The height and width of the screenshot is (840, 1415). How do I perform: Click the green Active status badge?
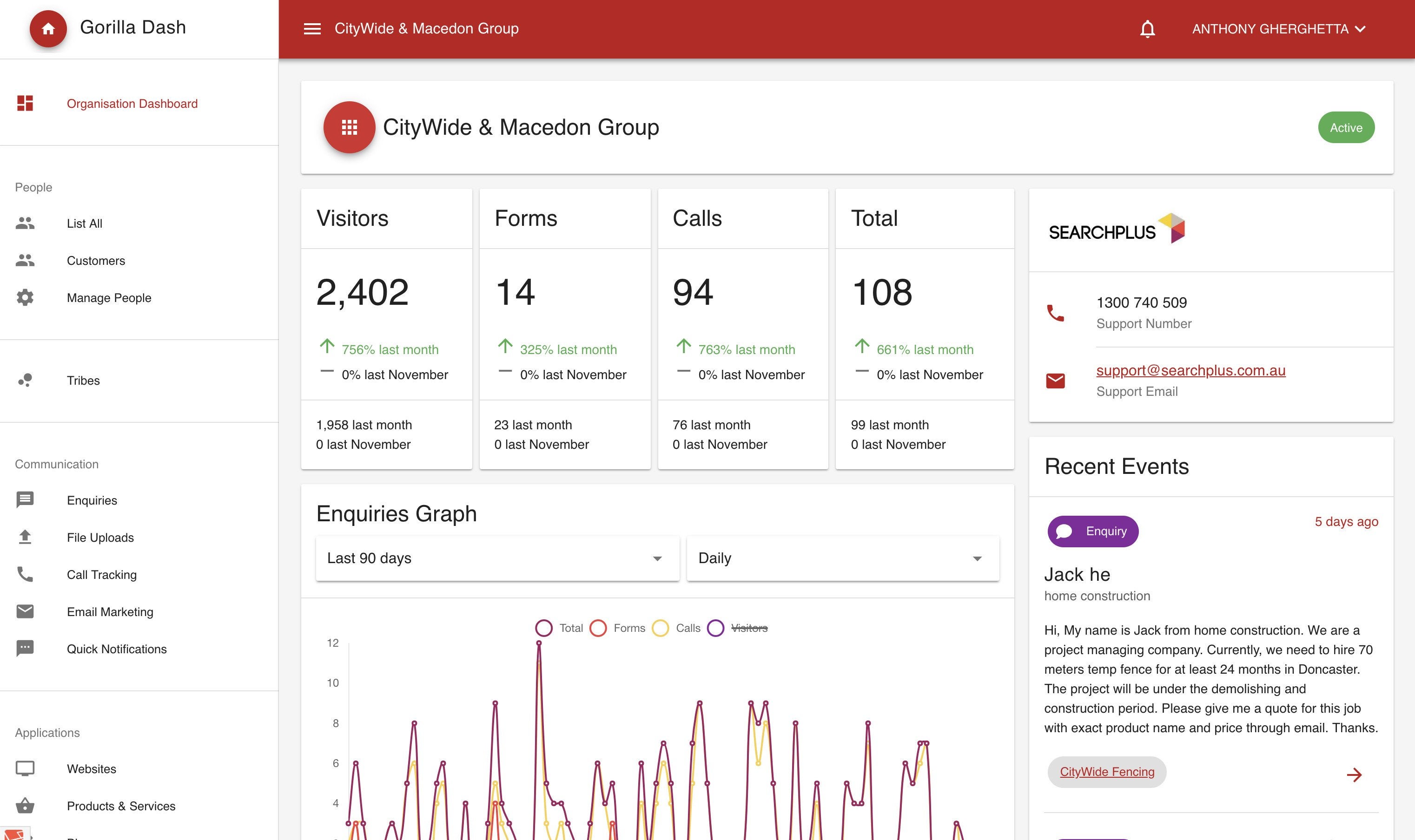(x=1345, y=127)
